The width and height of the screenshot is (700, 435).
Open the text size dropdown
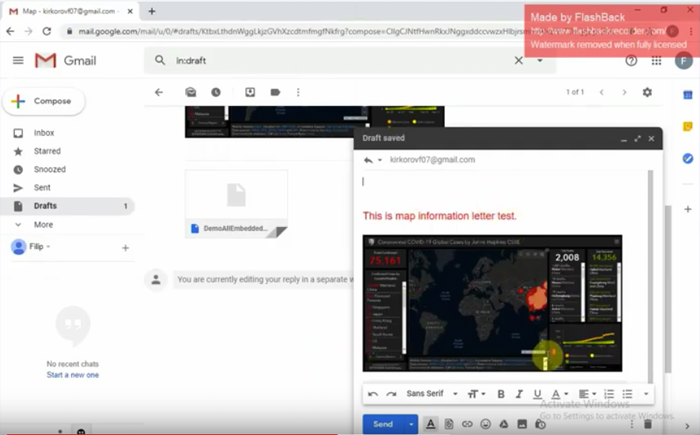pyautogui.click(x=476, y=394)
